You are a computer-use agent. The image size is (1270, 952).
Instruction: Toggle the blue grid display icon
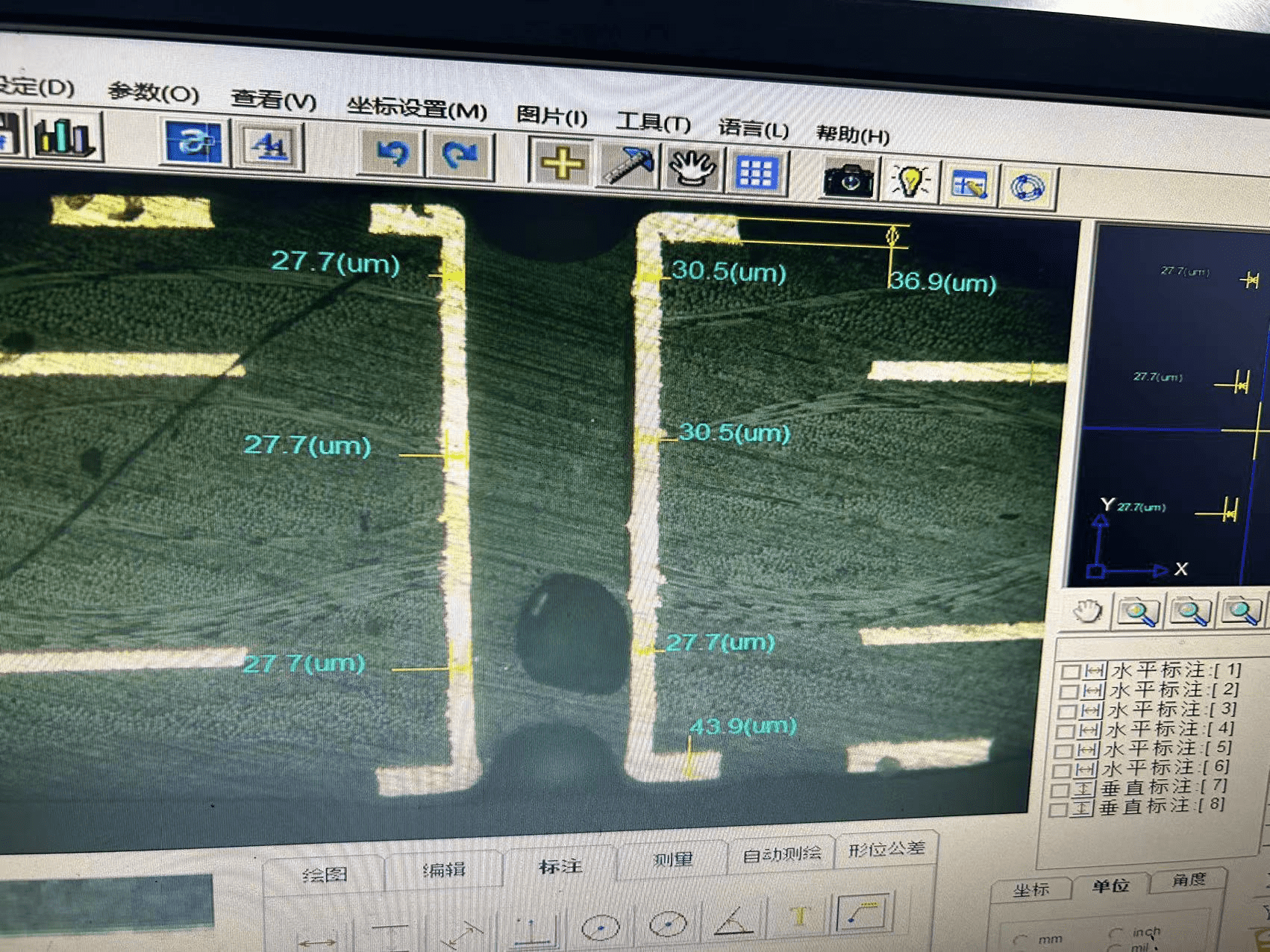[x=756, y=172]
